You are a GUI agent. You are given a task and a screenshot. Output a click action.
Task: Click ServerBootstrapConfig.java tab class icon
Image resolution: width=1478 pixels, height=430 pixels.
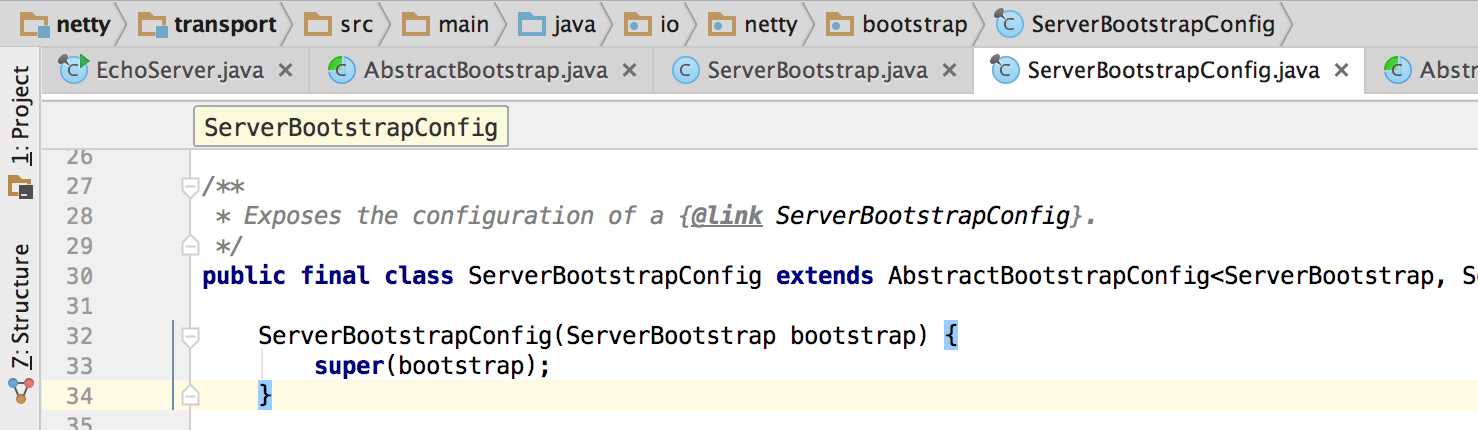[x=1003, y=69]
